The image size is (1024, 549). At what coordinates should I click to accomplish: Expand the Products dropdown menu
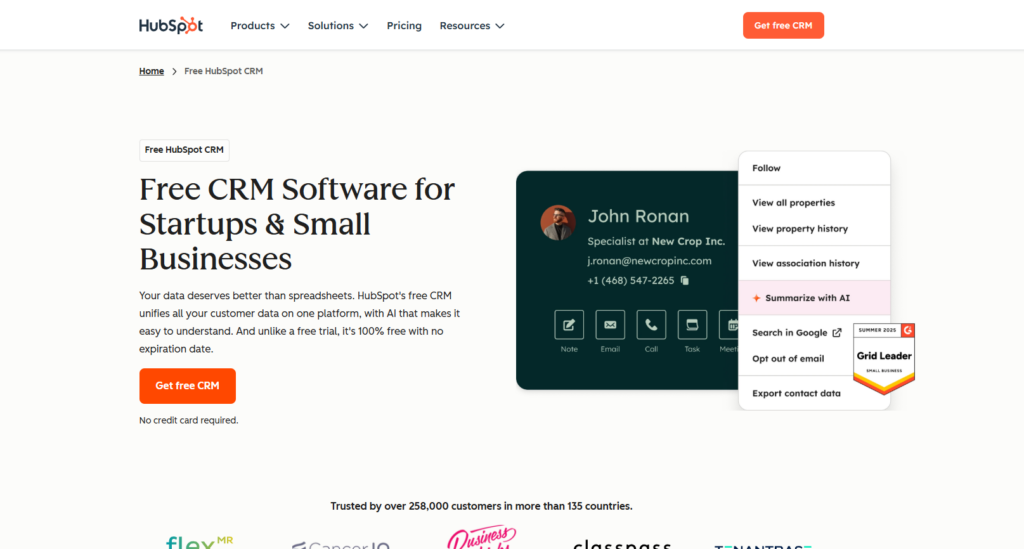click(260, 26)
